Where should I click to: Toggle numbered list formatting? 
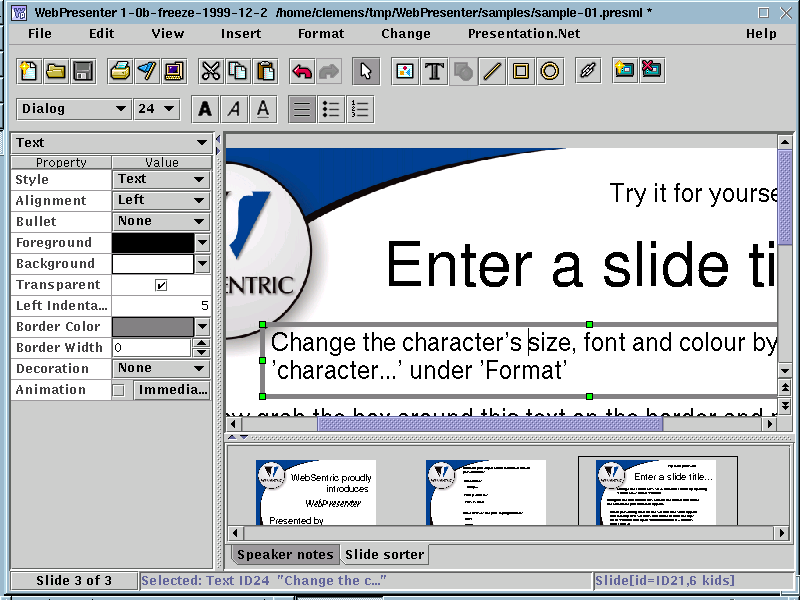click(x=360, y=109)
